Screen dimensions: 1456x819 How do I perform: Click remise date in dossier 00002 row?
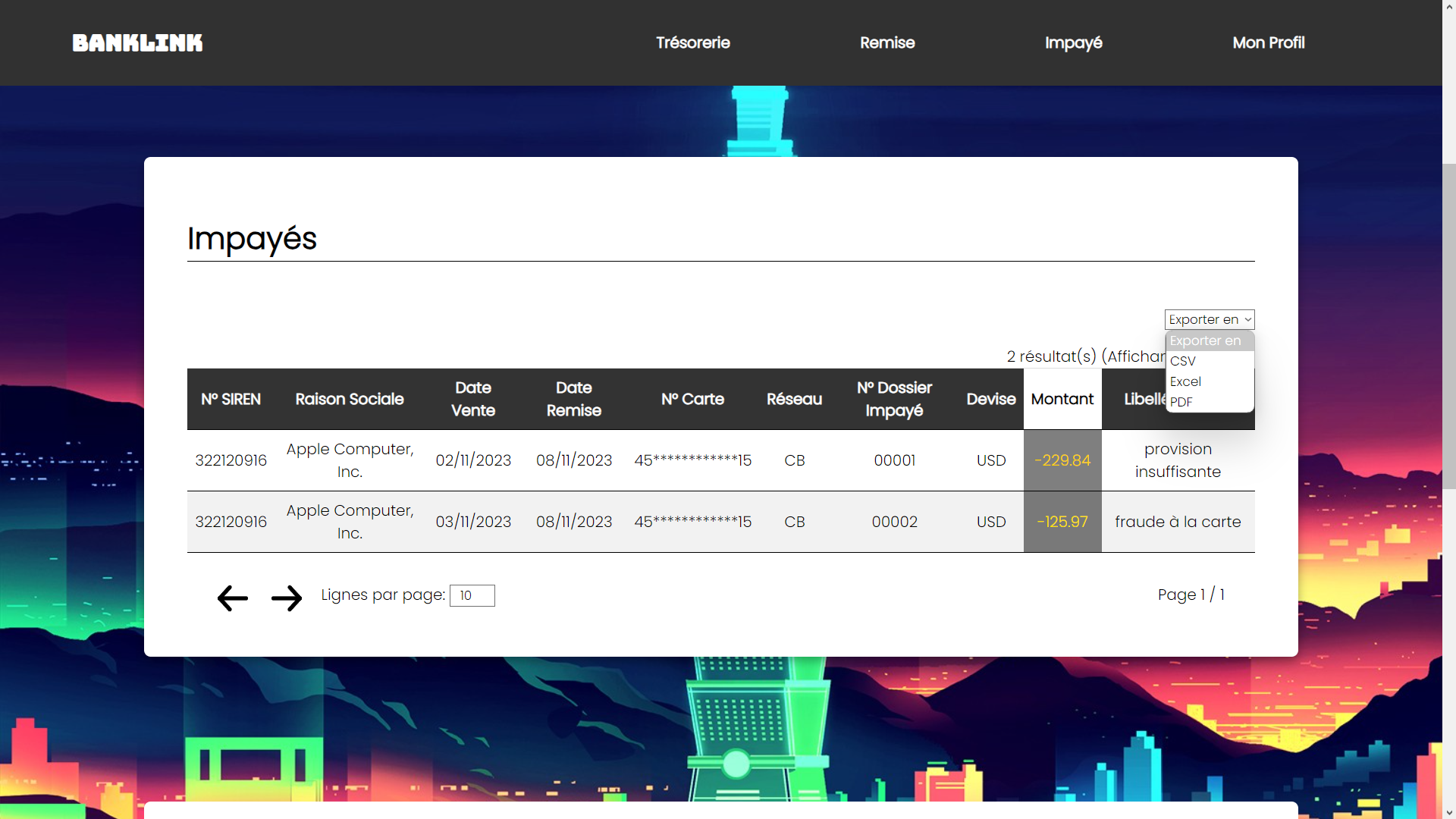pyautogui.click(x=574, y=522)
